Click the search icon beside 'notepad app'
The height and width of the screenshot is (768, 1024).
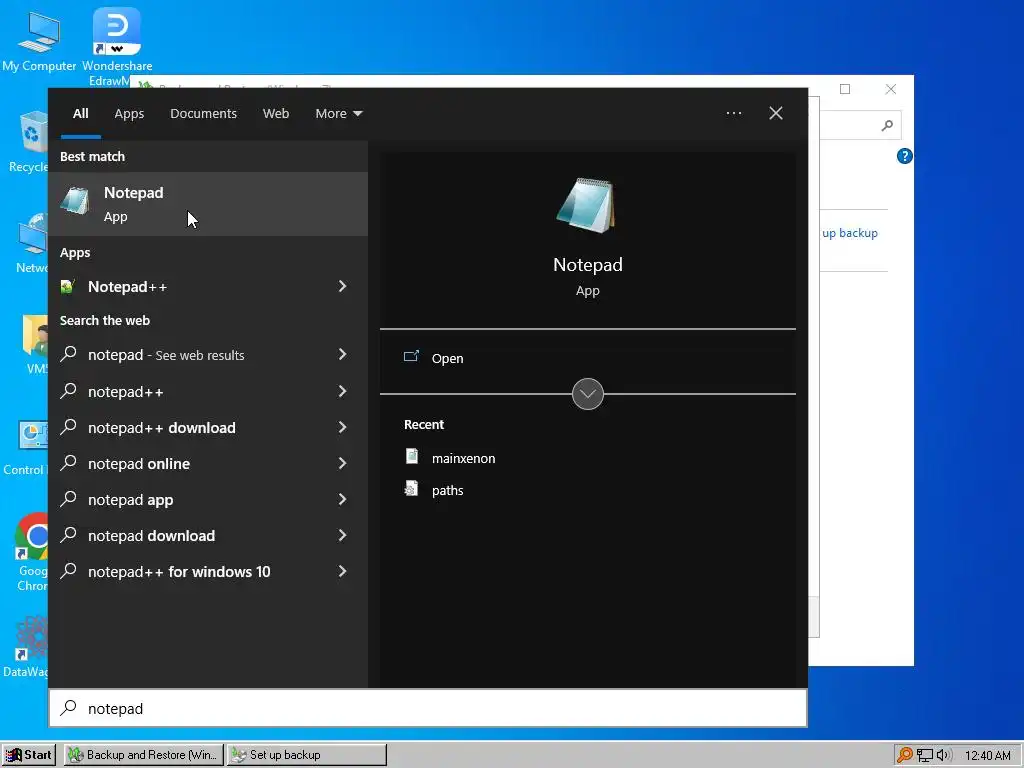[69, 499]
